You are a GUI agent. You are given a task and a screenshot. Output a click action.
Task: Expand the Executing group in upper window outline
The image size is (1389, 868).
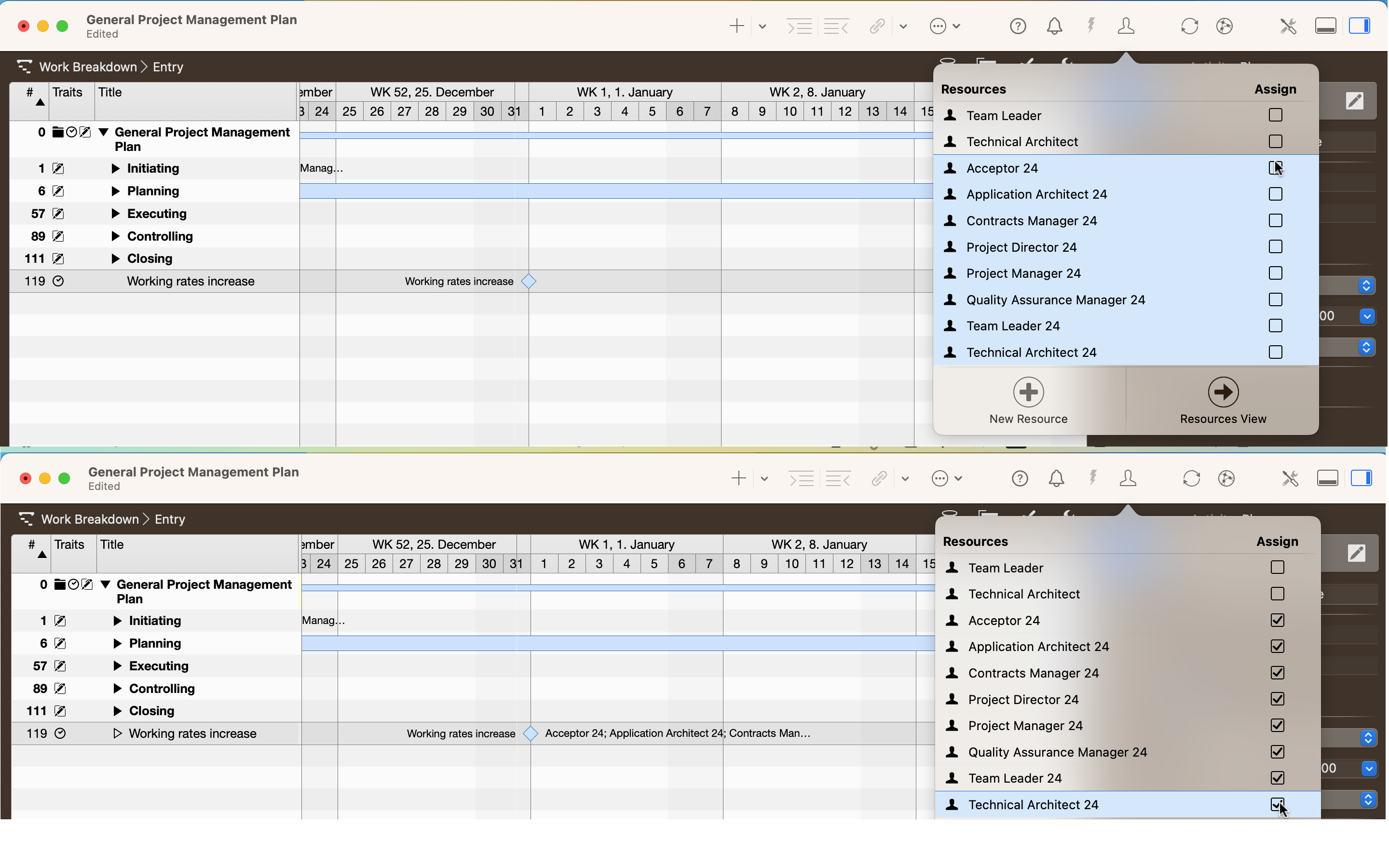[x=115, y=214]
